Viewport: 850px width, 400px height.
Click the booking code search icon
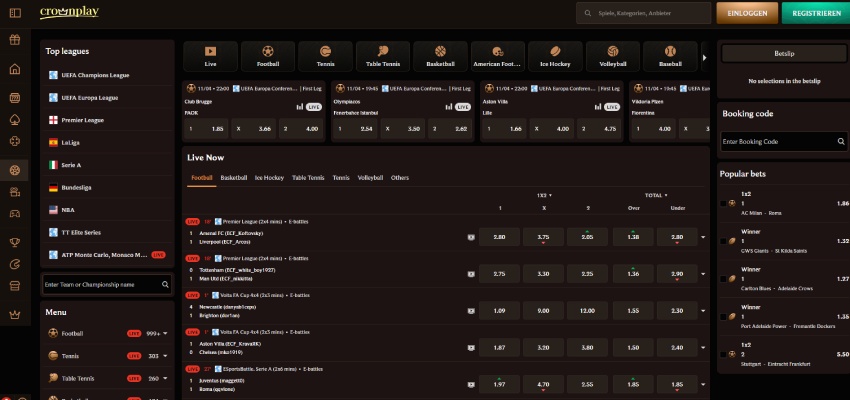pos(841,141)
